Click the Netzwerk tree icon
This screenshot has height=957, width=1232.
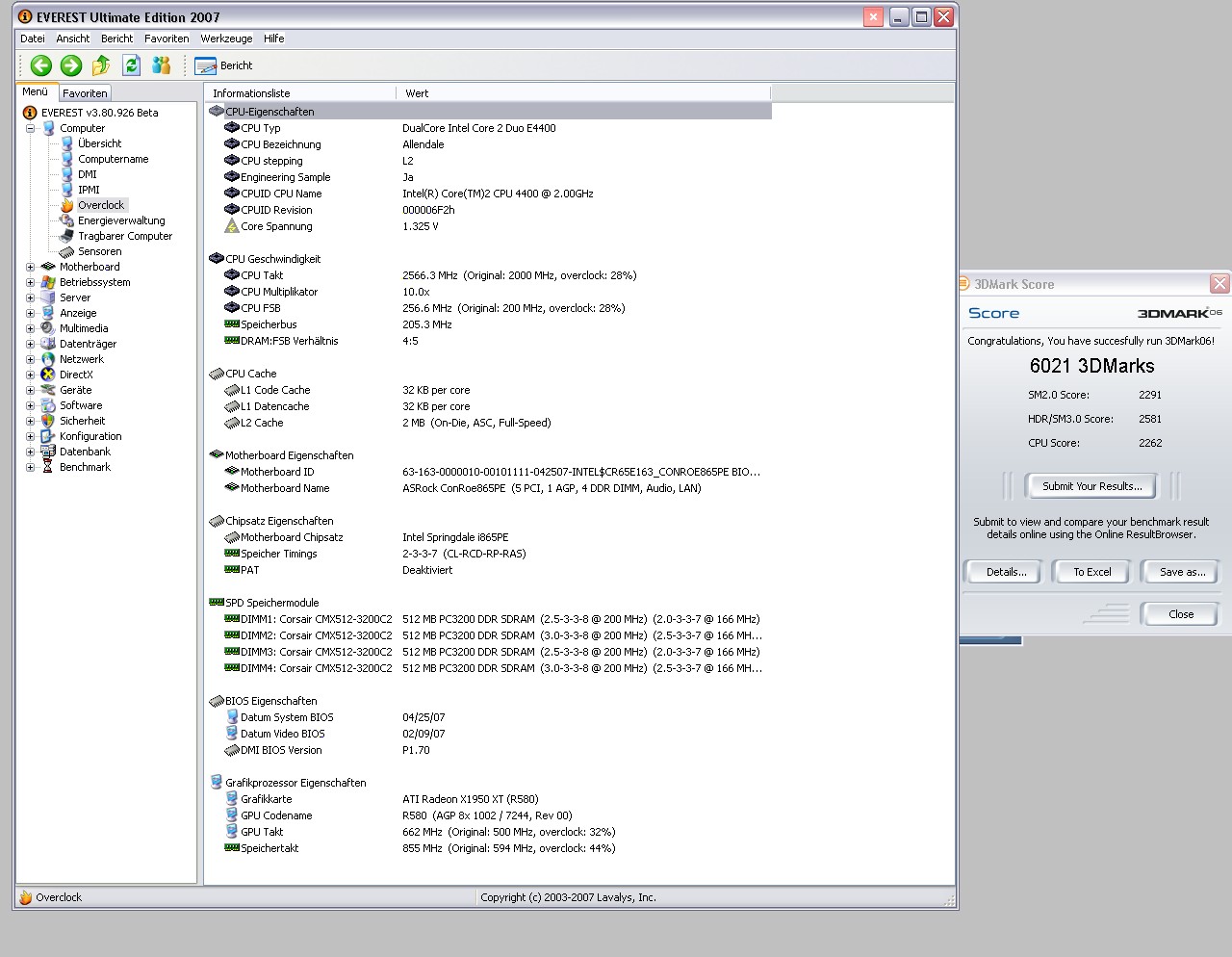click(x=48, y=359)
